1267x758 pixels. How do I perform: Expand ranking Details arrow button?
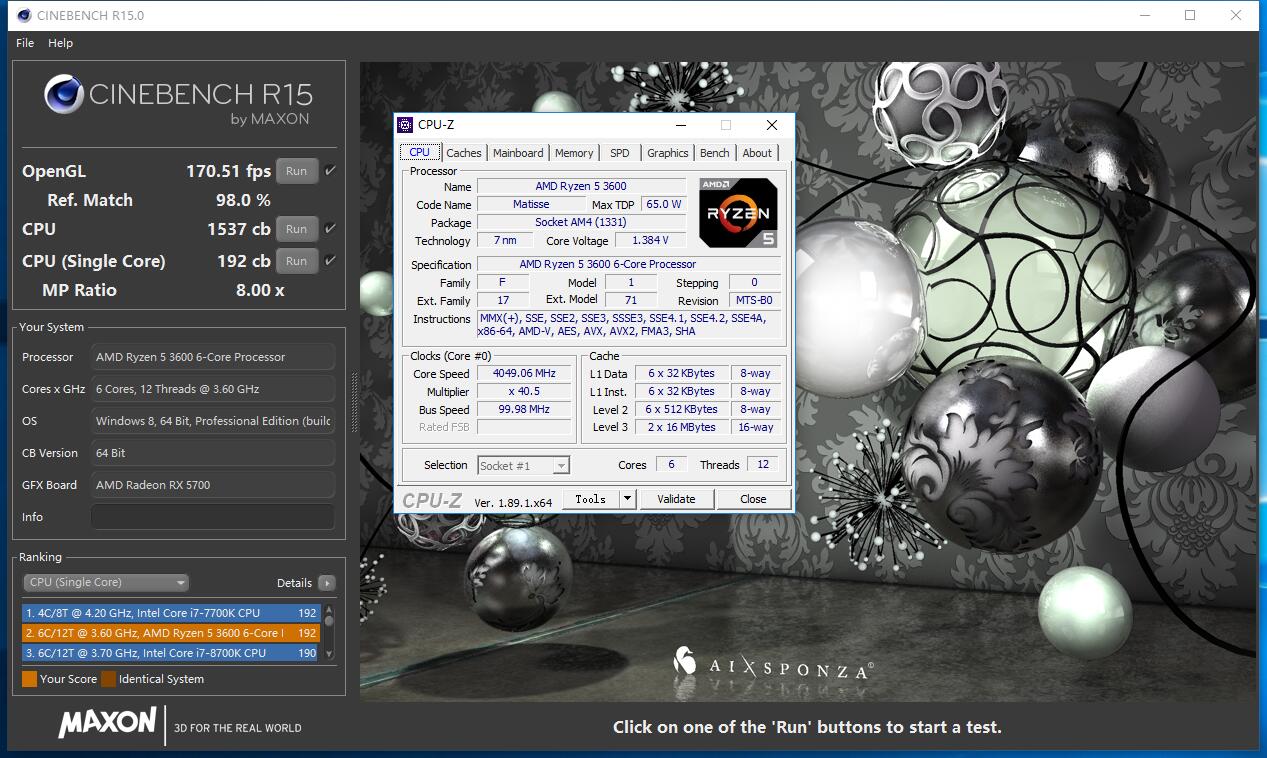pyautogui.click(x=327, y=583)
